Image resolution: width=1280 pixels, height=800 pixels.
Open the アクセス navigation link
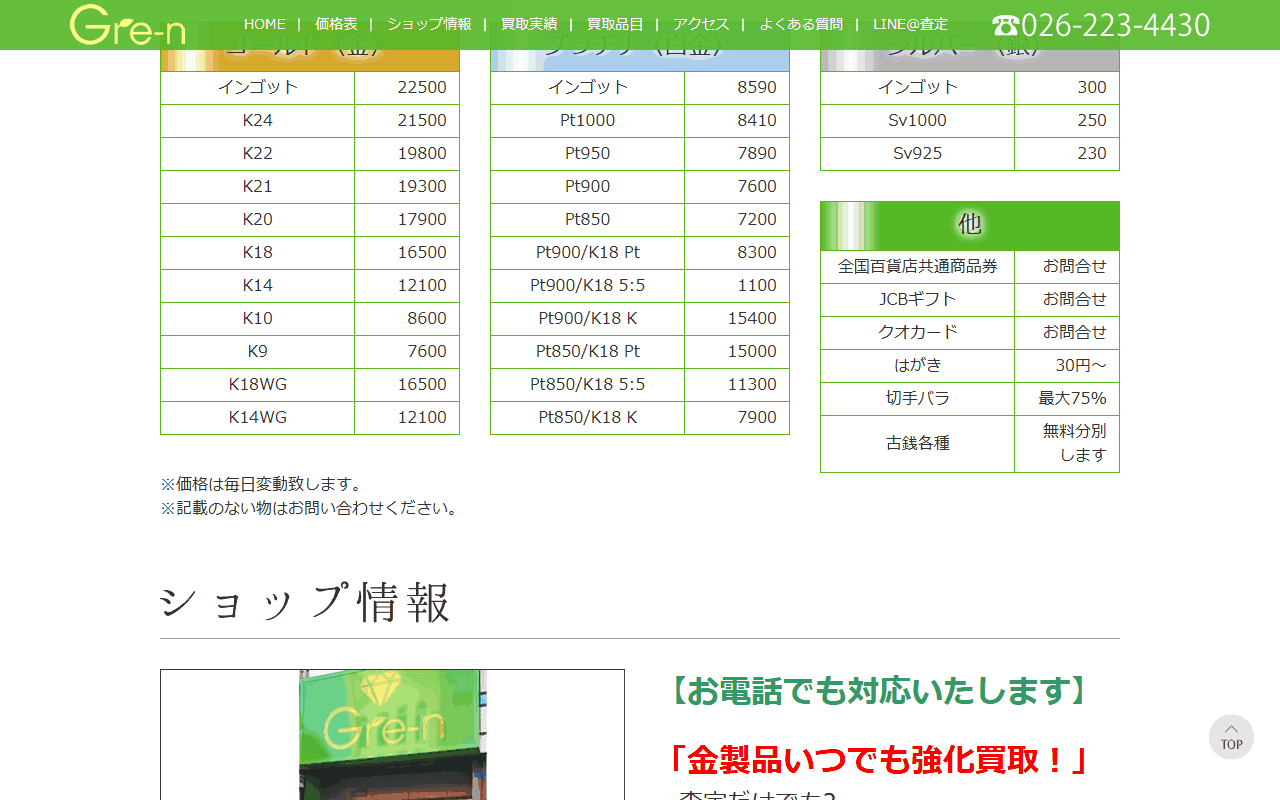click(701, 24)
